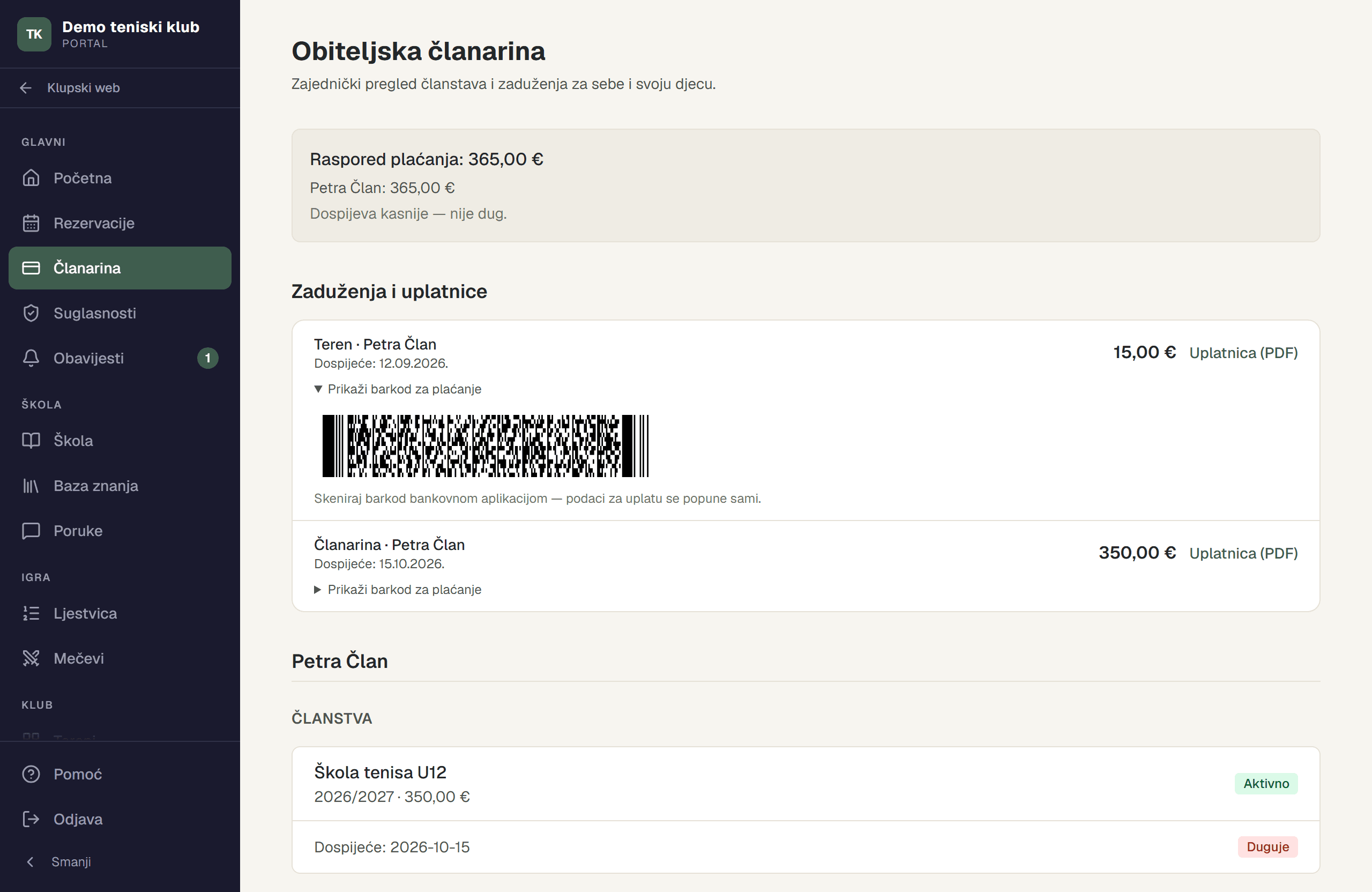The height and width of the screenshot is (892, 1372).
Task: Collapse the Teren barcode disclosure triangle
Action: coord(318,389)
